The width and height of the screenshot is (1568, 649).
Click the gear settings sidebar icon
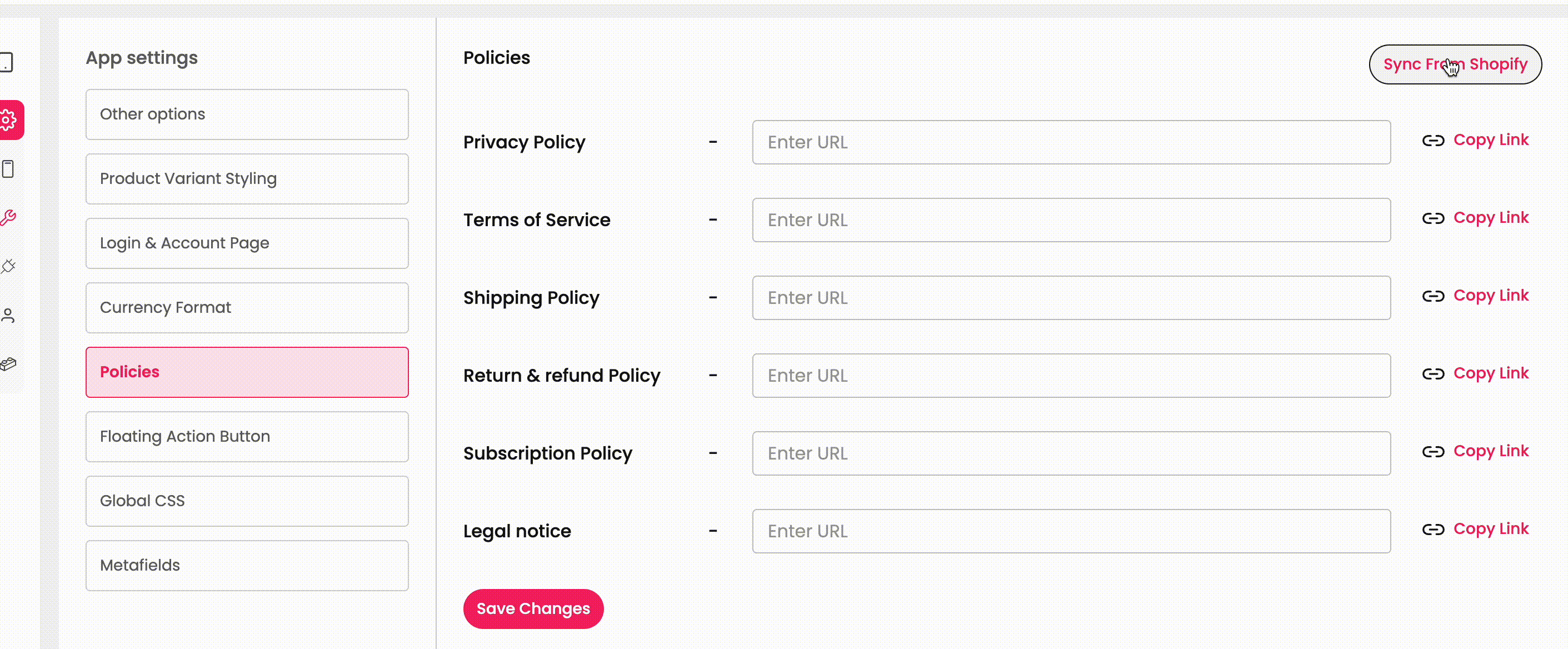tap(8, 120)
